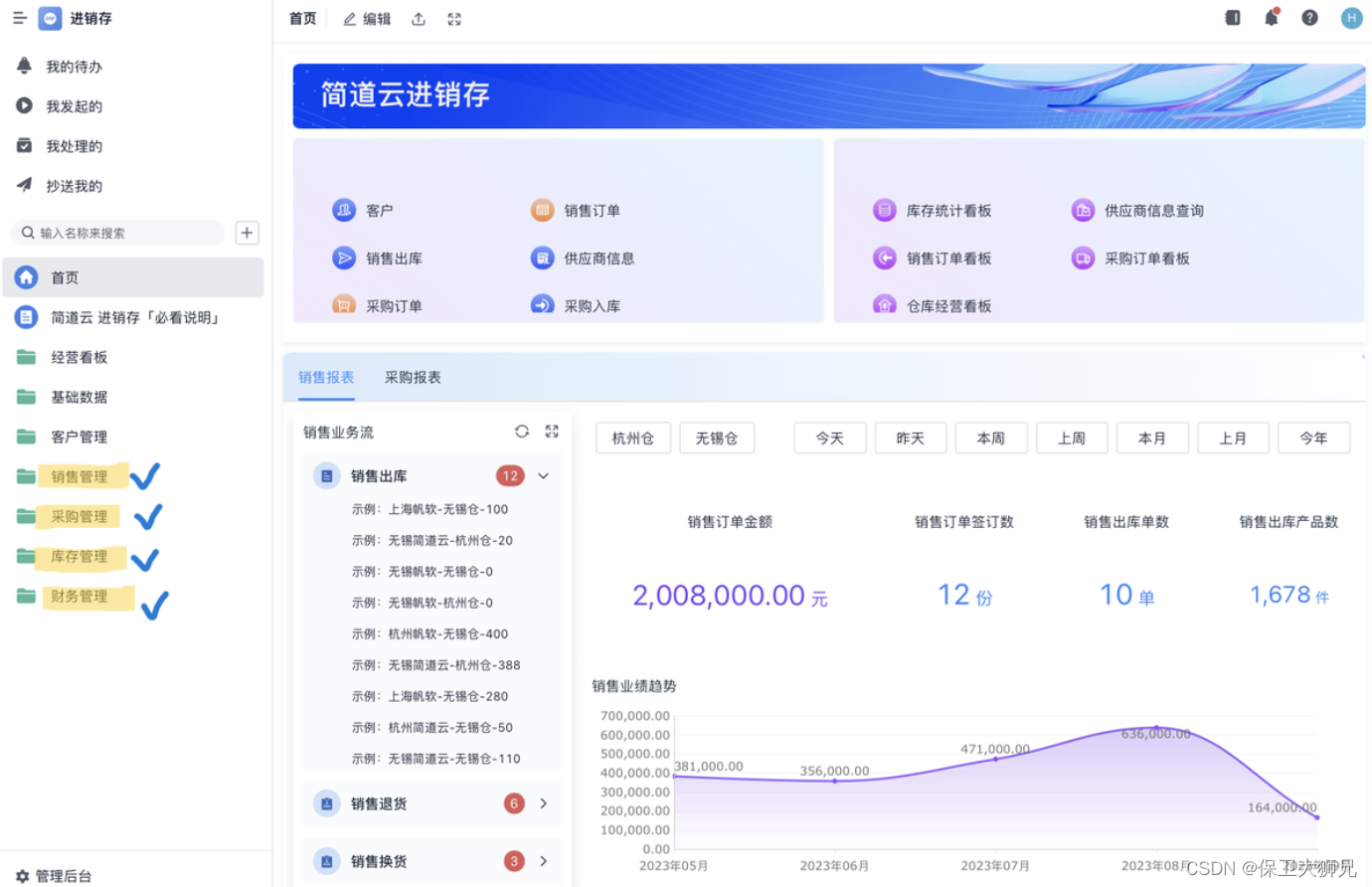Screen dimensions: 1372x887
Task: Open 示例: 无锡简道云-杭州仓-20 entry
Action: [x=432, y=540]
